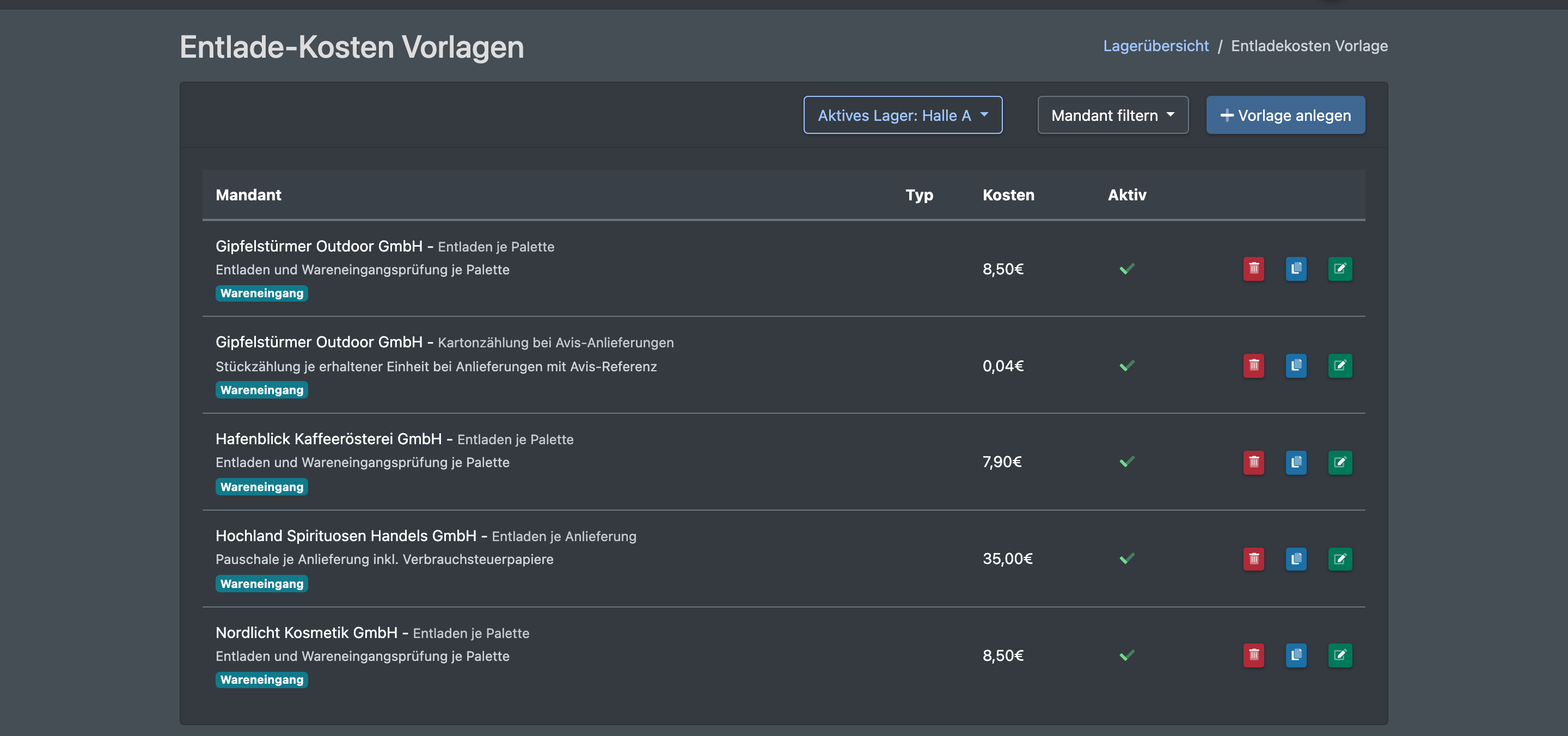The image size is (1568, 736).
Task: Copy Gipfelstürmer Entladen je Palette template
Action: click(1296, 268)
